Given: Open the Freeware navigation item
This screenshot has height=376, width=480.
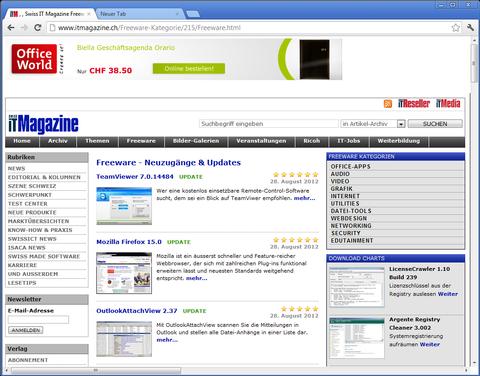Looking at the screenshot, I should point(141,141).
